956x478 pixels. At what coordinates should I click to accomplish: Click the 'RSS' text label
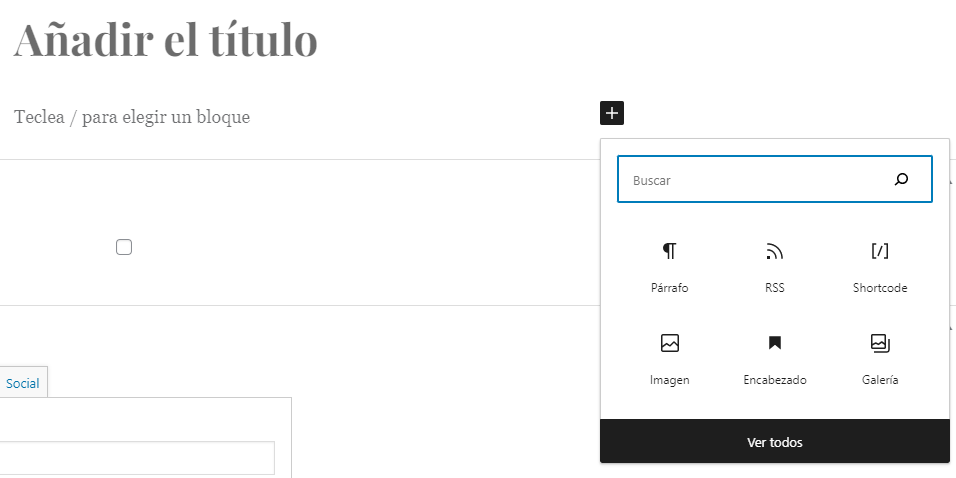(774, 288)
